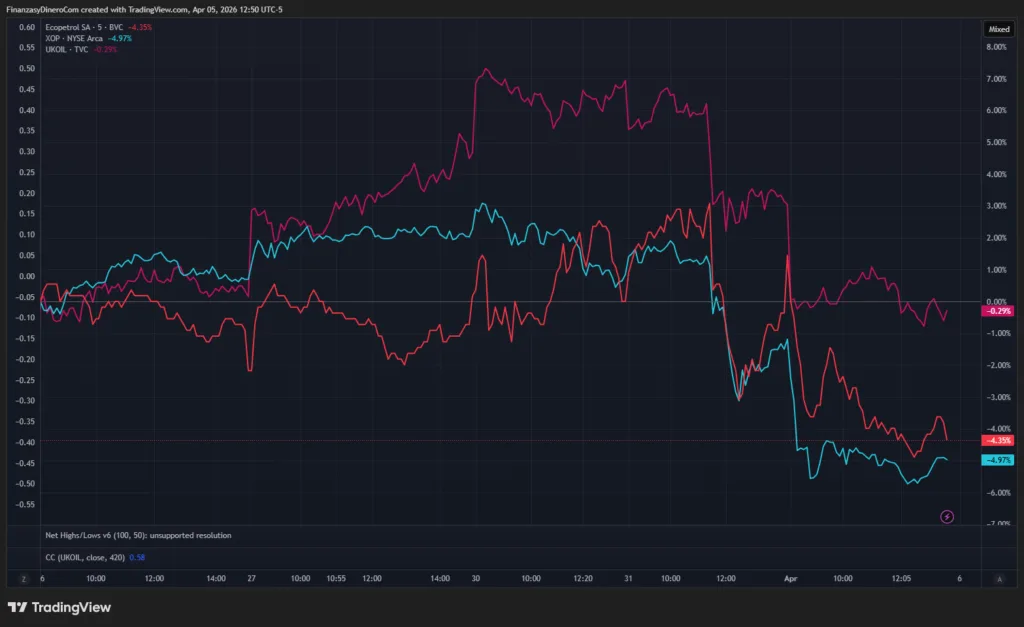Click the cyan -4.97% price label
This screenshot has width=1024, height=627.
coord(998,459)
